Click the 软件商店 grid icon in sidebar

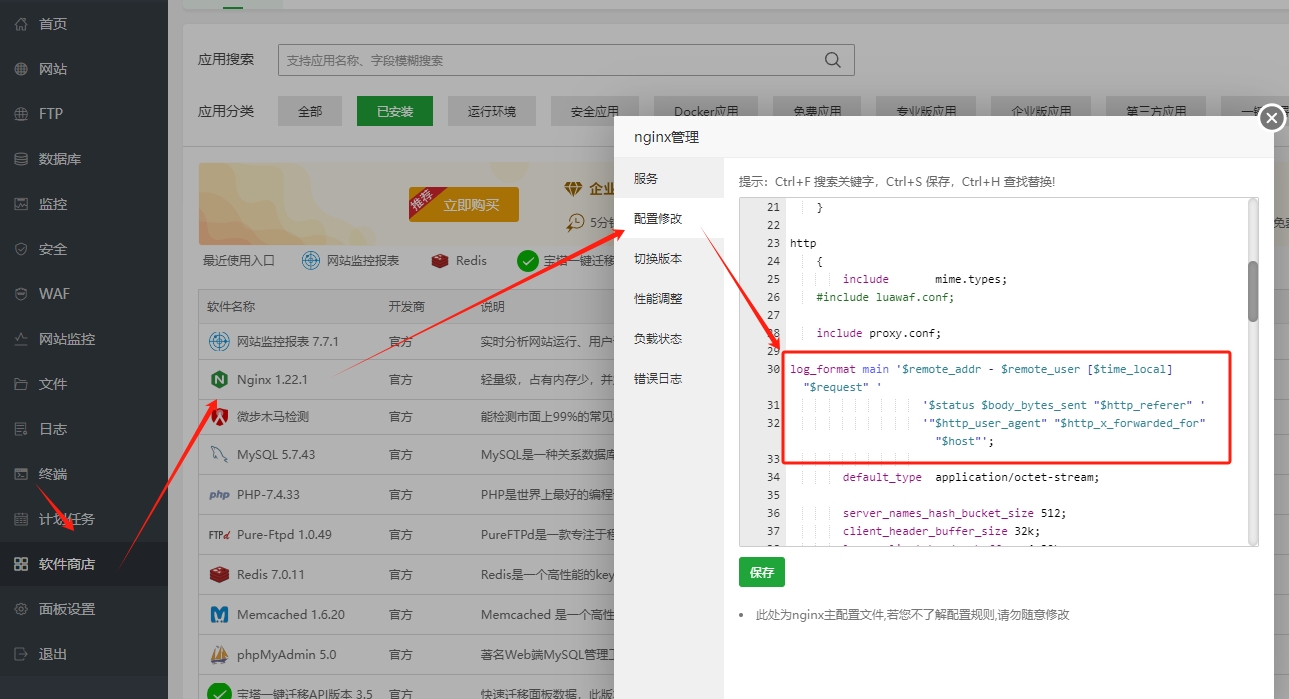(x=21, y=564)
